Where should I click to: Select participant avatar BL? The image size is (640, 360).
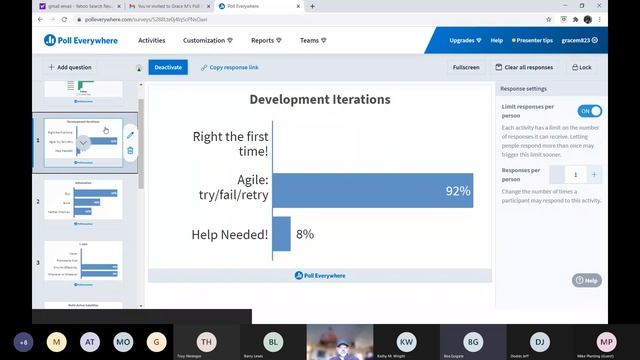click(x=273, y=342)
